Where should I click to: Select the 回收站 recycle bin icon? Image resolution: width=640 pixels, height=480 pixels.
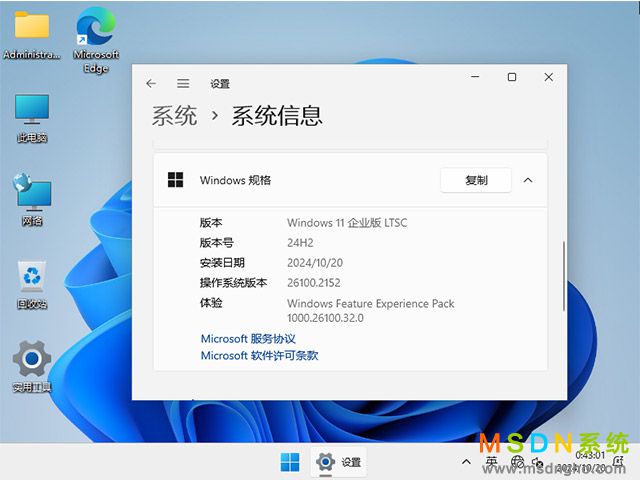32,285
